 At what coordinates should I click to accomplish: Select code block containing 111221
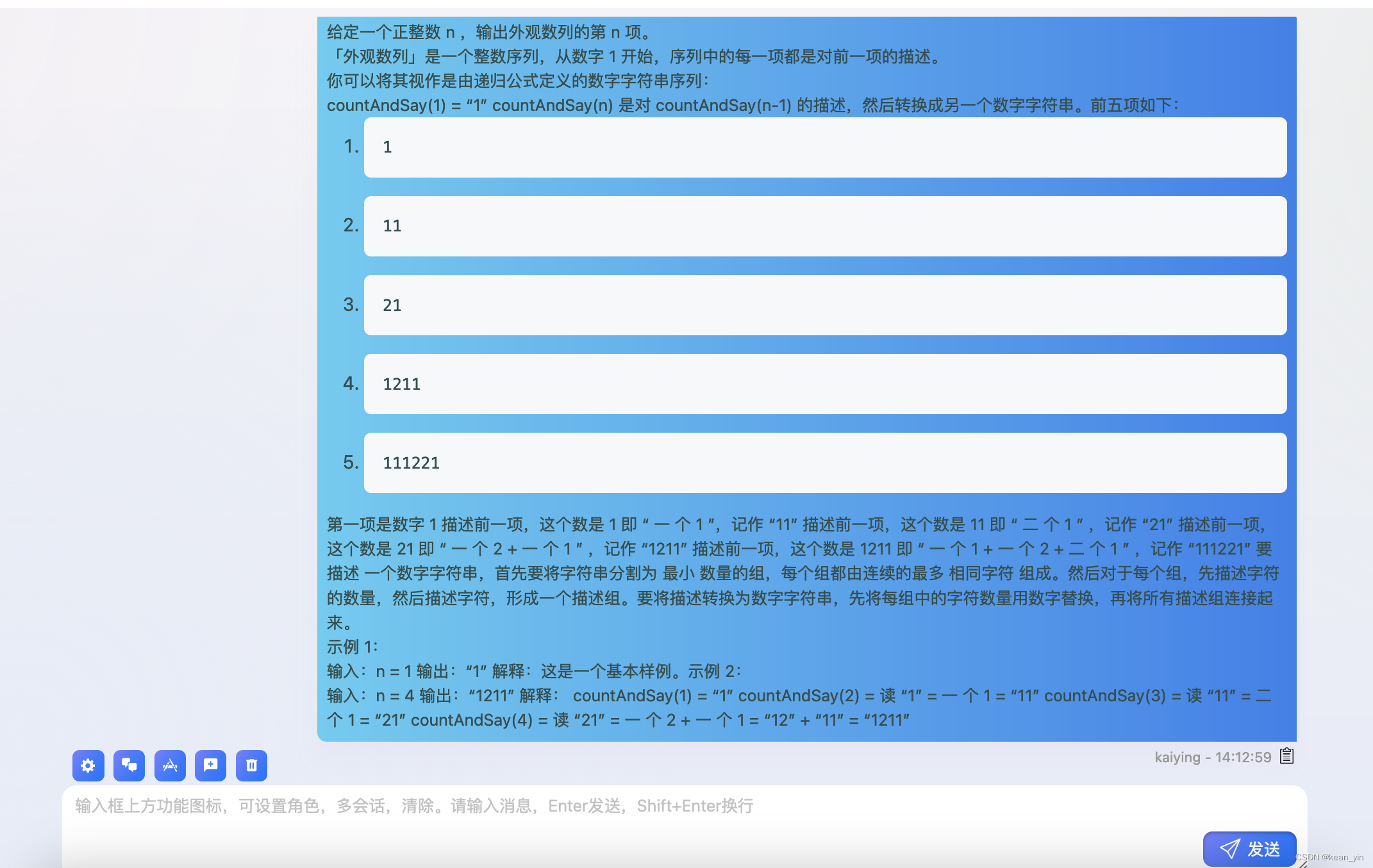tap(825, 463)
